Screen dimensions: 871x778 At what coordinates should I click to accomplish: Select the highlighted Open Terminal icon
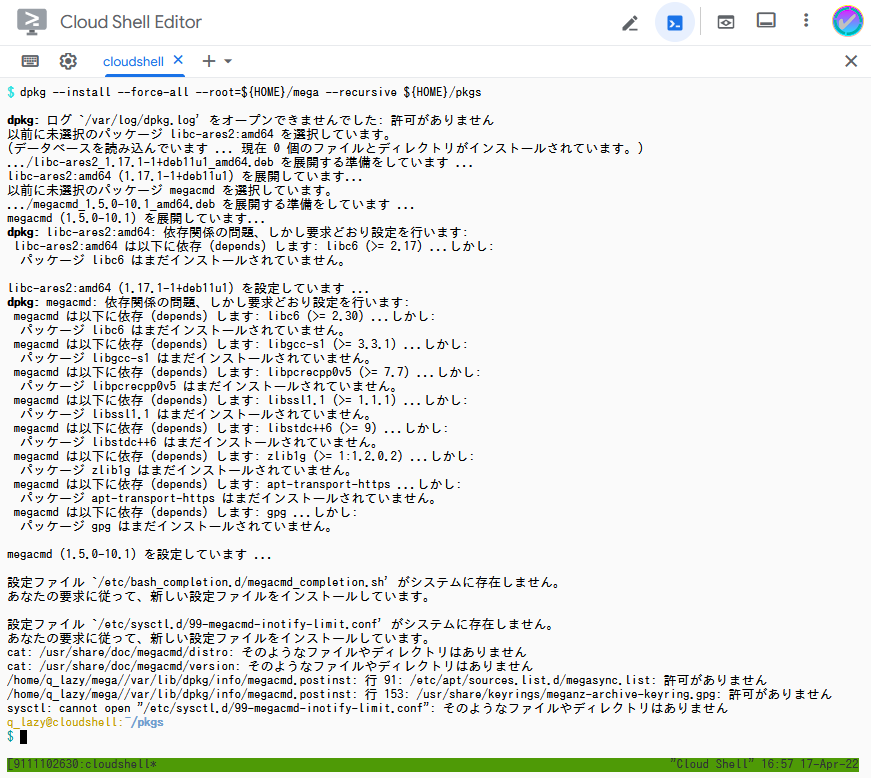(674, 22)
